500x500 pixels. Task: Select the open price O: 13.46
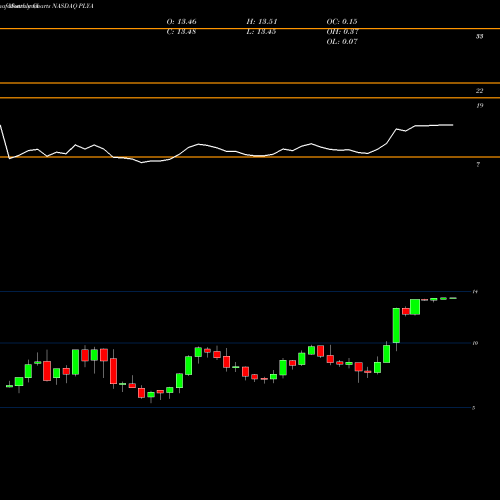[x=181, y=22]
